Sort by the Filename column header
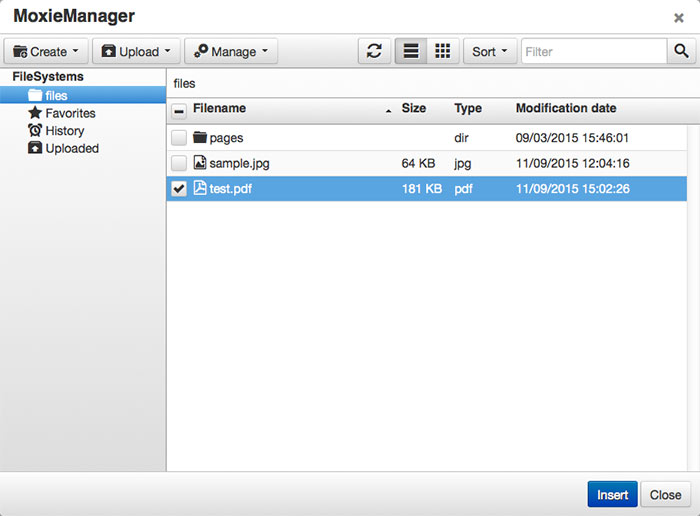The height and width of the screenshot is (516, 700). pos(219,108)
